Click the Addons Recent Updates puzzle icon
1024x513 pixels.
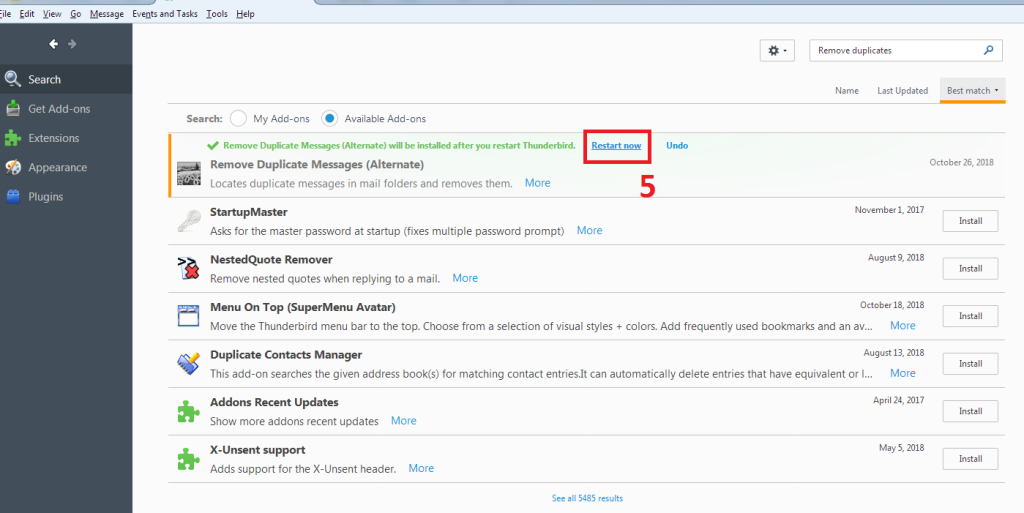pos(189,411)
